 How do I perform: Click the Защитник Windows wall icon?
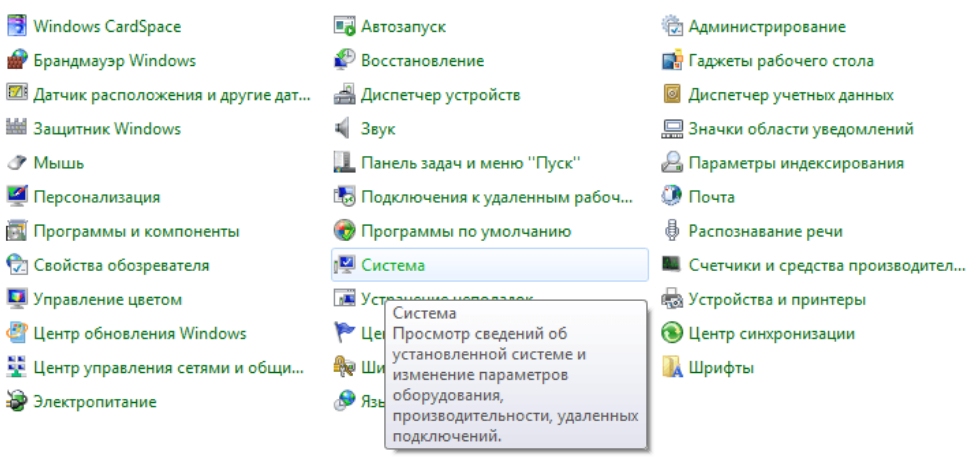[x=17, y=129]
